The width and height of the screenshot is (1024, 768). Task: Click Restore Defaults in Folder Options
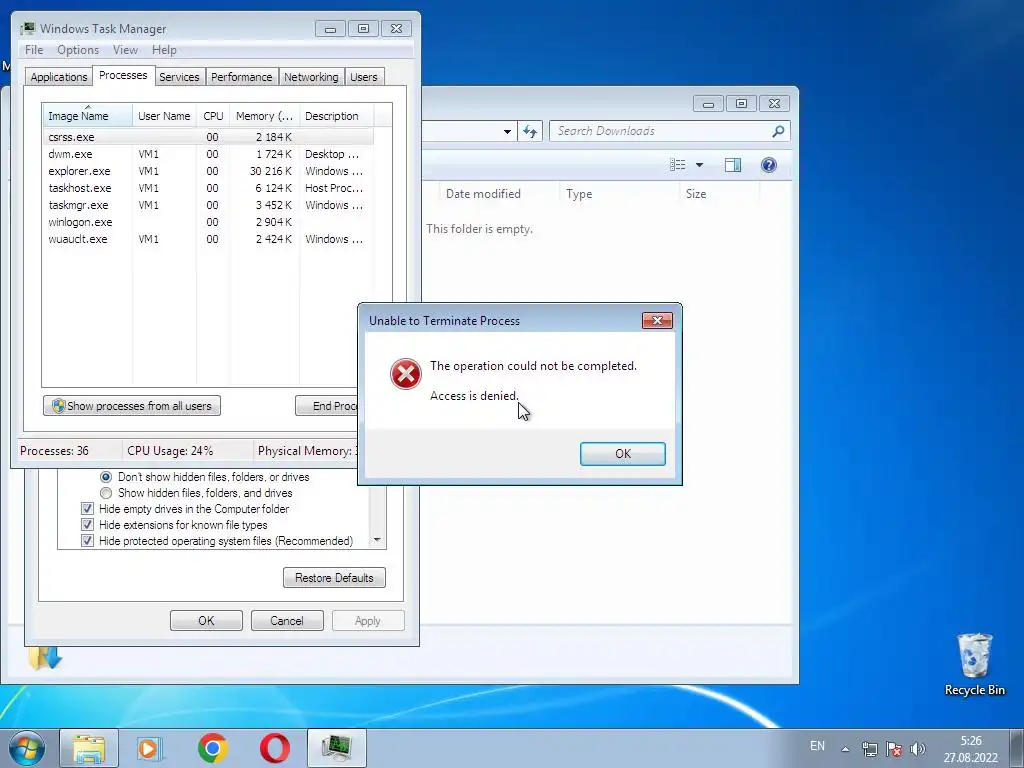pyautogui.click(x=334, y=578)
